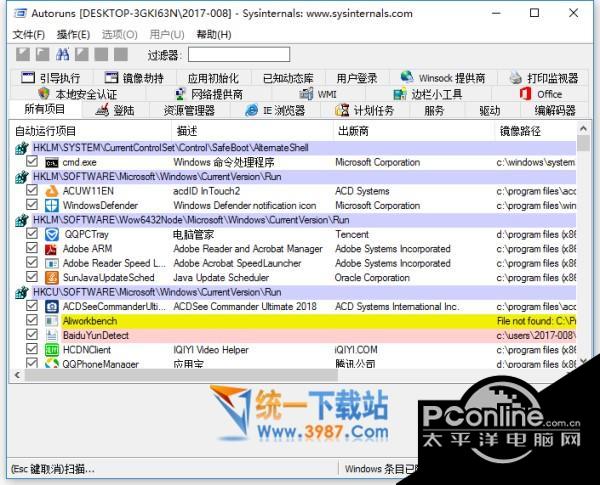The image size is (600, 485).
Task: Open the IE 浏览器 tab
Action: pyautogui.click(x=276, y=111)
